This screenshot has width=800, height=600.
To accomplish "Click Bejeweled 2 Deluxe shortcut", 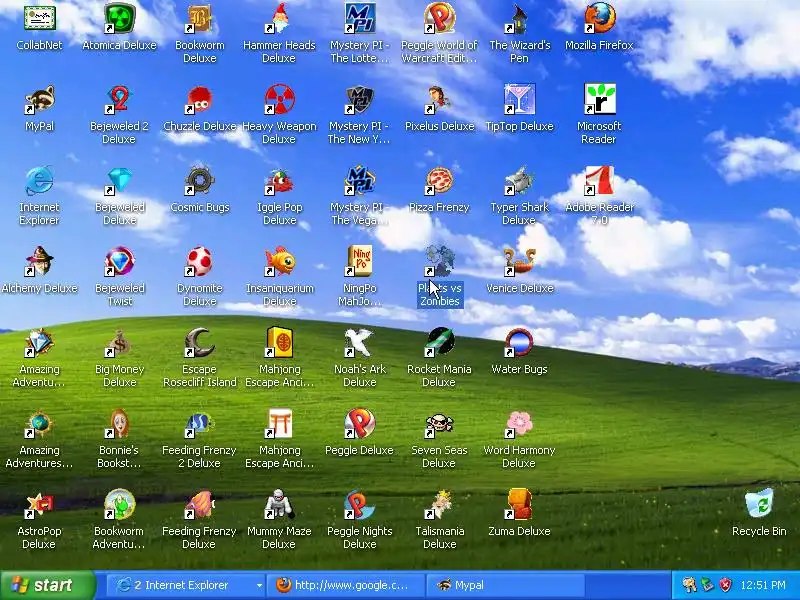I will (x=119, y=99).
